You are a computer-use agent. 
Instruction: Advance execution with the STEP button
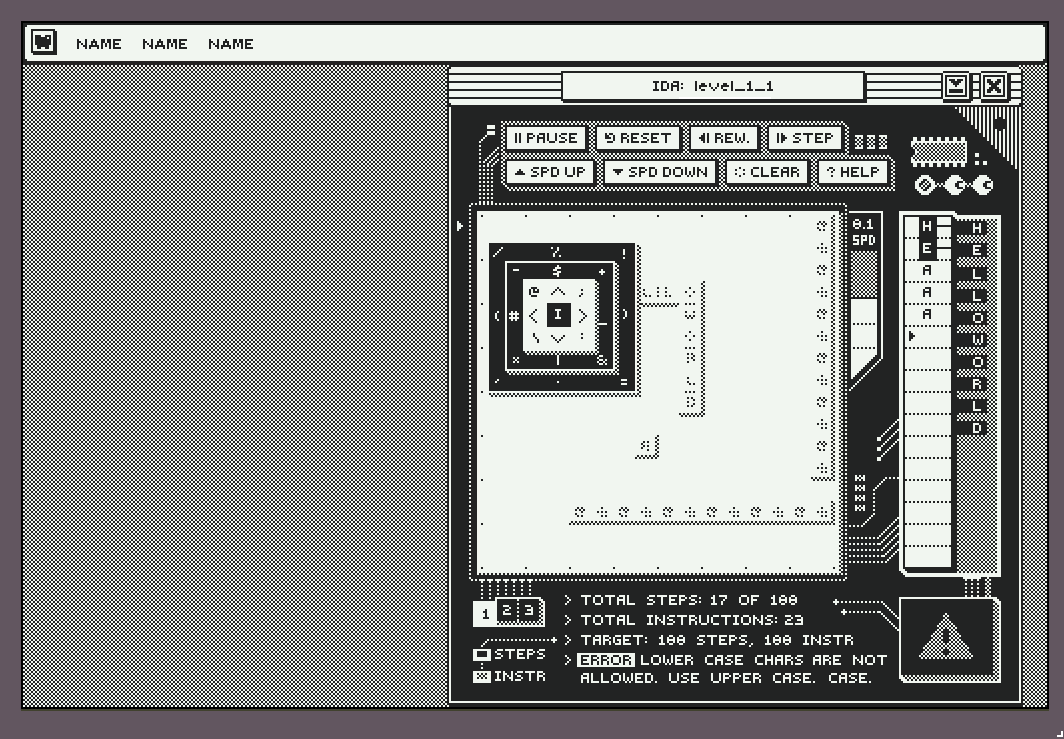tap(805, 138)
